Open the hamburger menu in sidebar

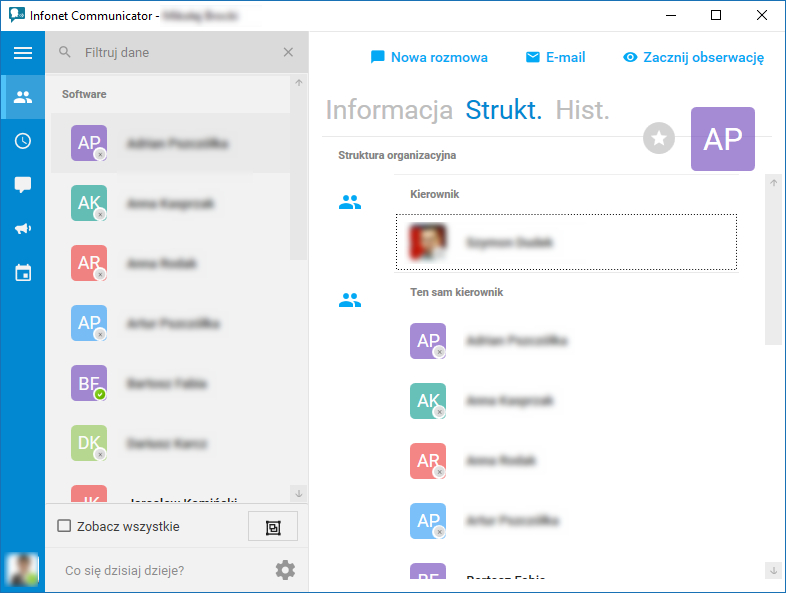[x=23, y=53]
